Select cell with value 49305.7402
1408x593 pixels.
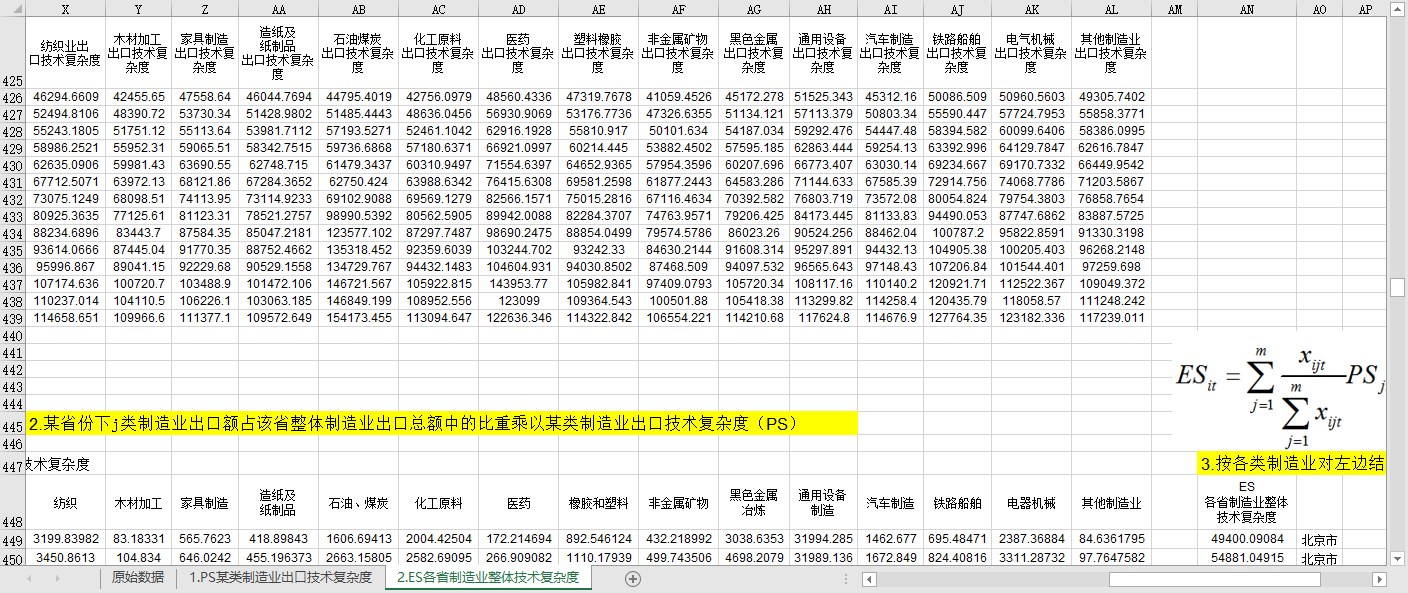(x=1110, y=97)
